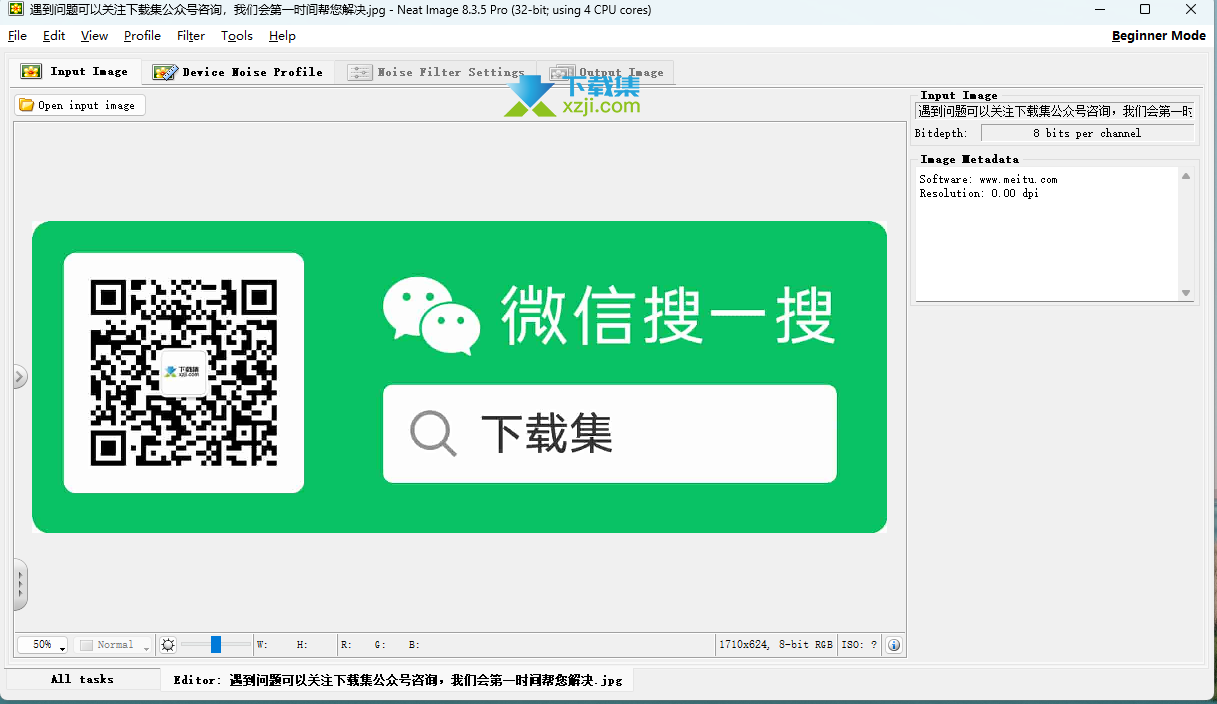
Task: Close the Neat Image window
Action: tap(1191, 10)
